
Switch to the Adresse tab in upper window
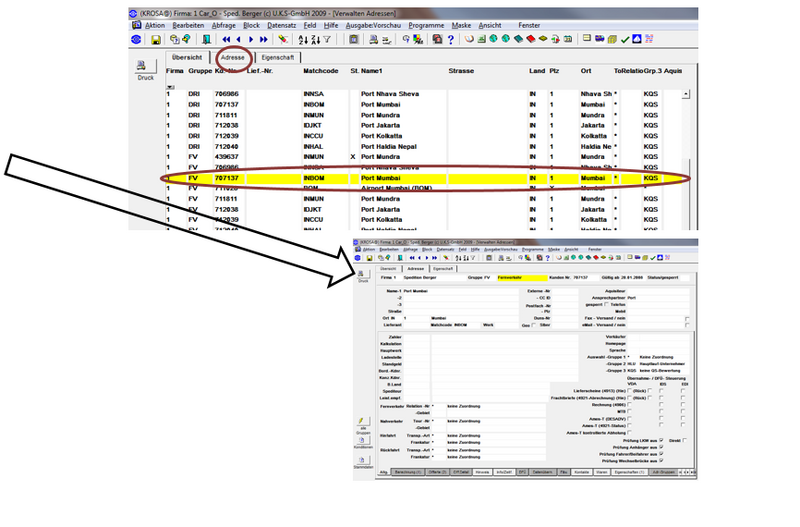(233, 58)
